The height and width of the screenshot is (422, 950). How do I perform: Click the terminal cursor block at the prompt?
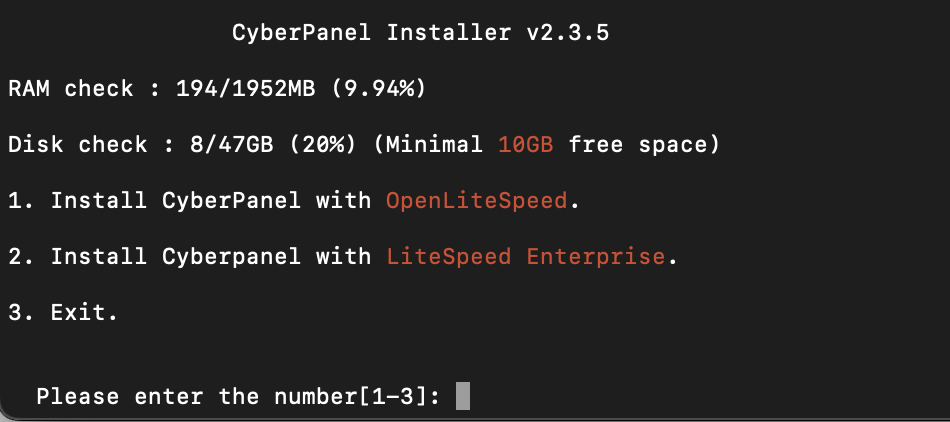pyautogui.click(x=462, y=396)
